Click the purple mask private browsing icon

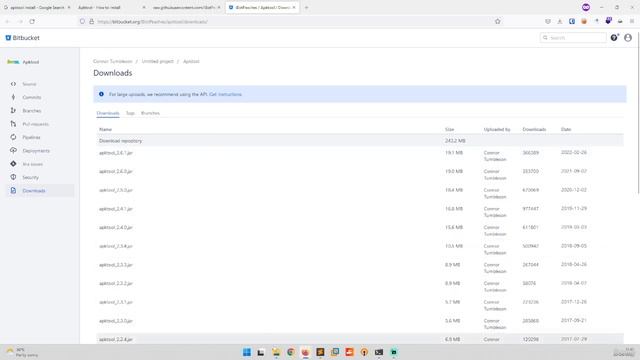pos(586,7)
